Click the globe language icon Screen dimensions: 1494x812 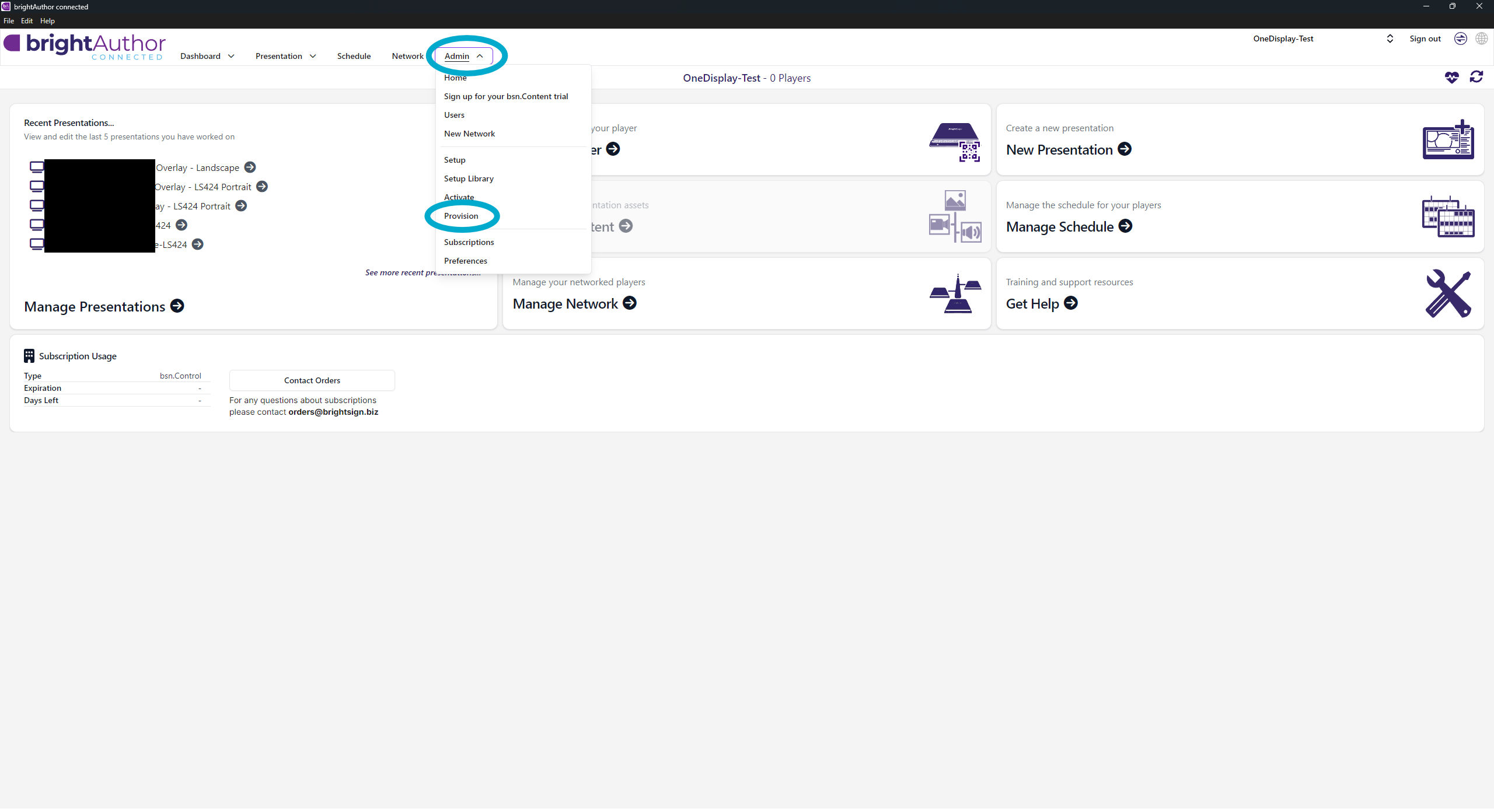[1481, 38]
